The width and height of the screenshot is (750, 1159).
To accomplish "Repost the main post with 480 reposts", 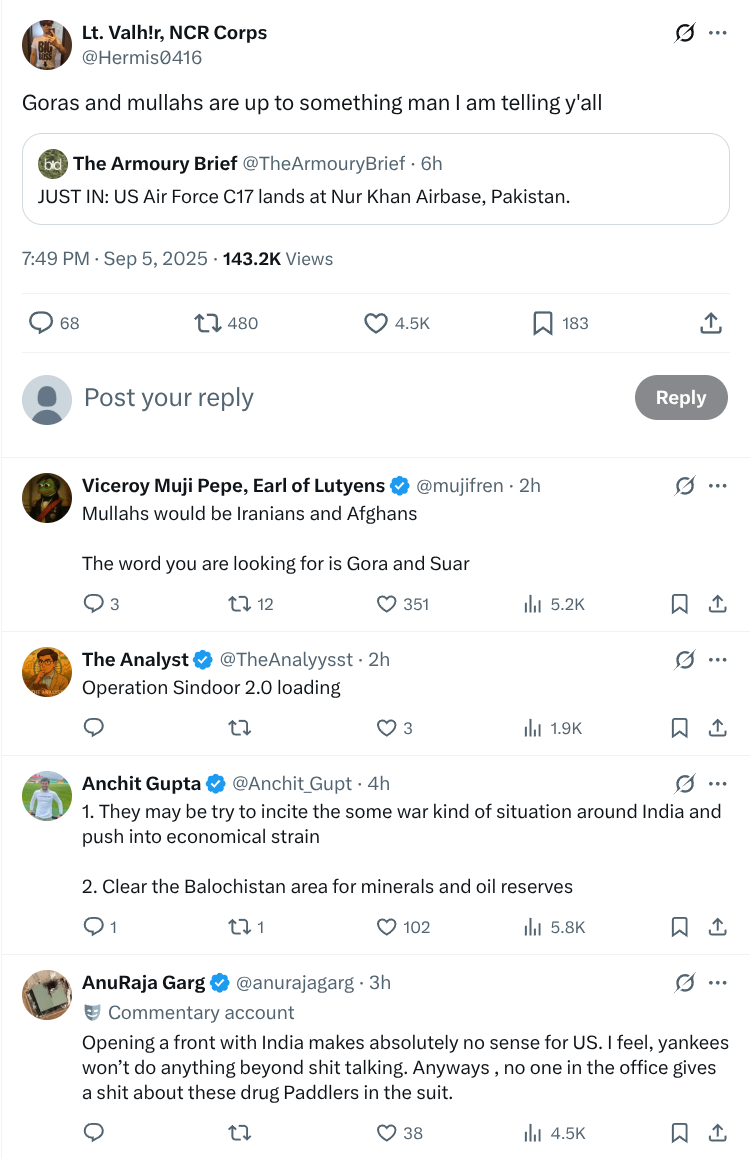I will click(x=208, y=323).
